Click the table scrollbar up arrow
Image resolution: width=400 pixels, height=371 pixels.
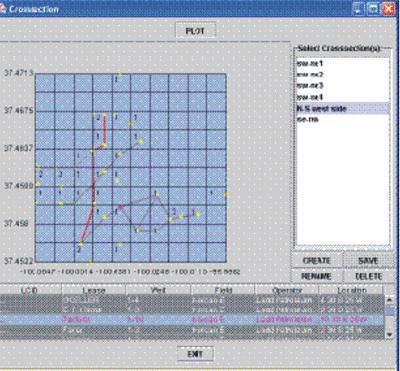[x=389, y=300]
